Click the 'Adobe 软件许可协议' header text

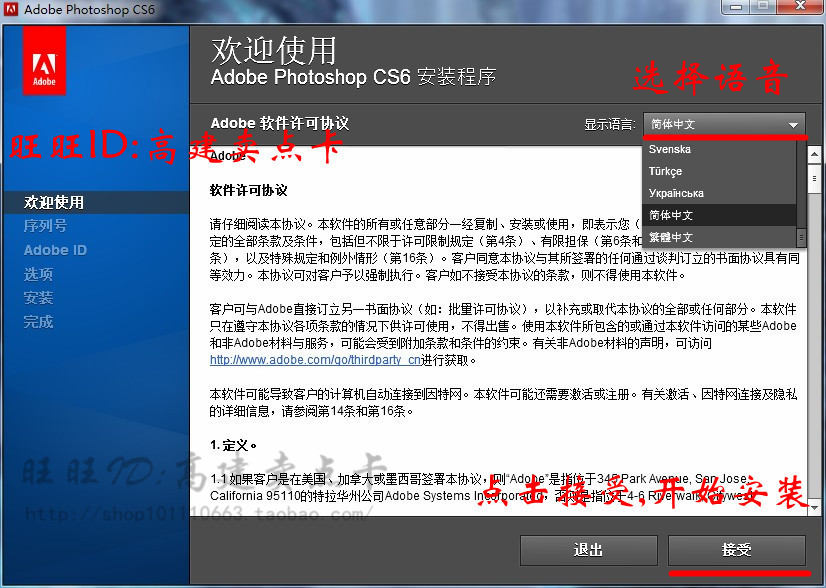coord(280,123)
